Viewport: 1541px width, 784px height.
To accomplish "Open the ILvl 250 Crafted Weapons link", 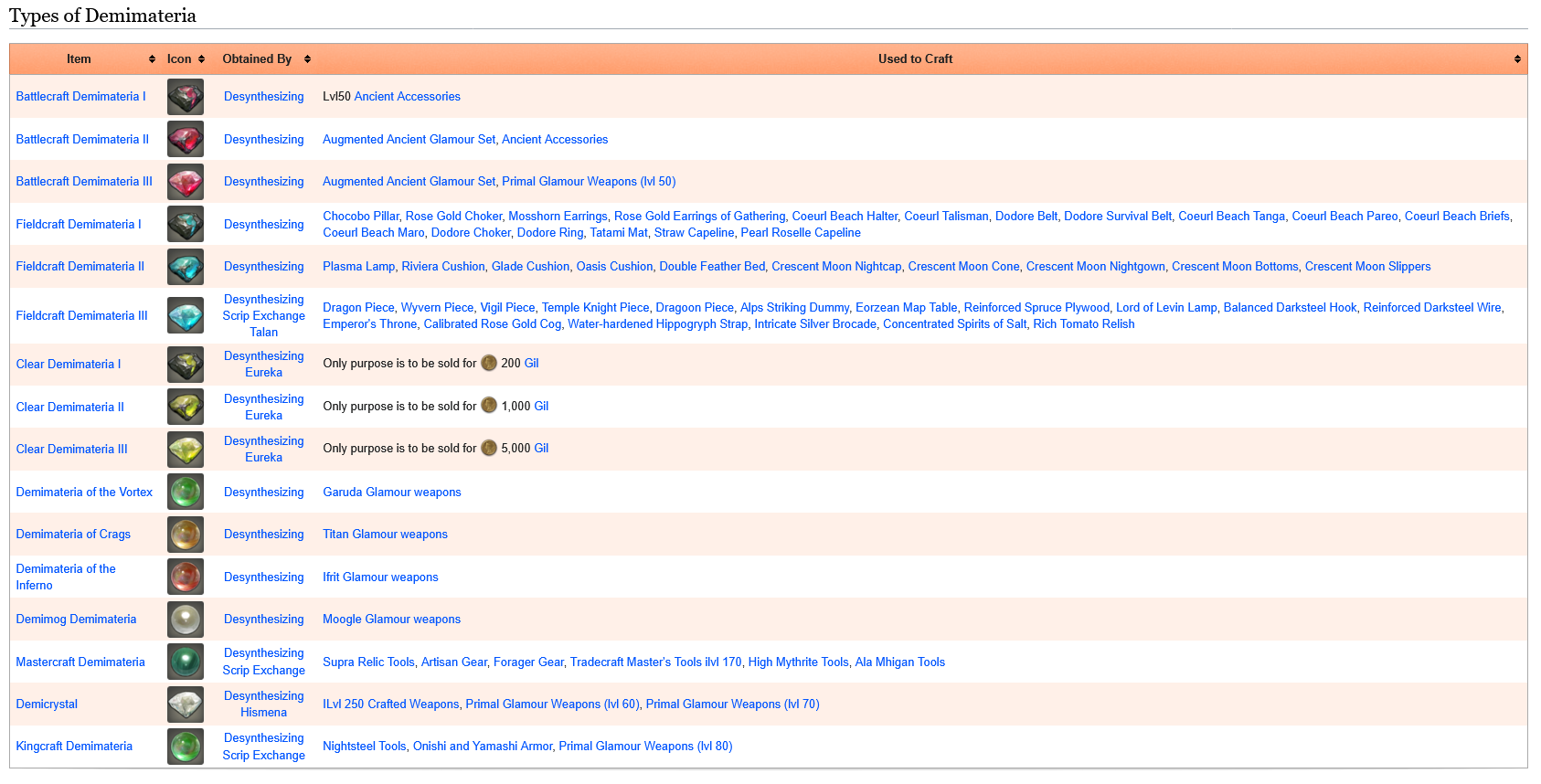I will pyautogui.click(x=391, y=705).
